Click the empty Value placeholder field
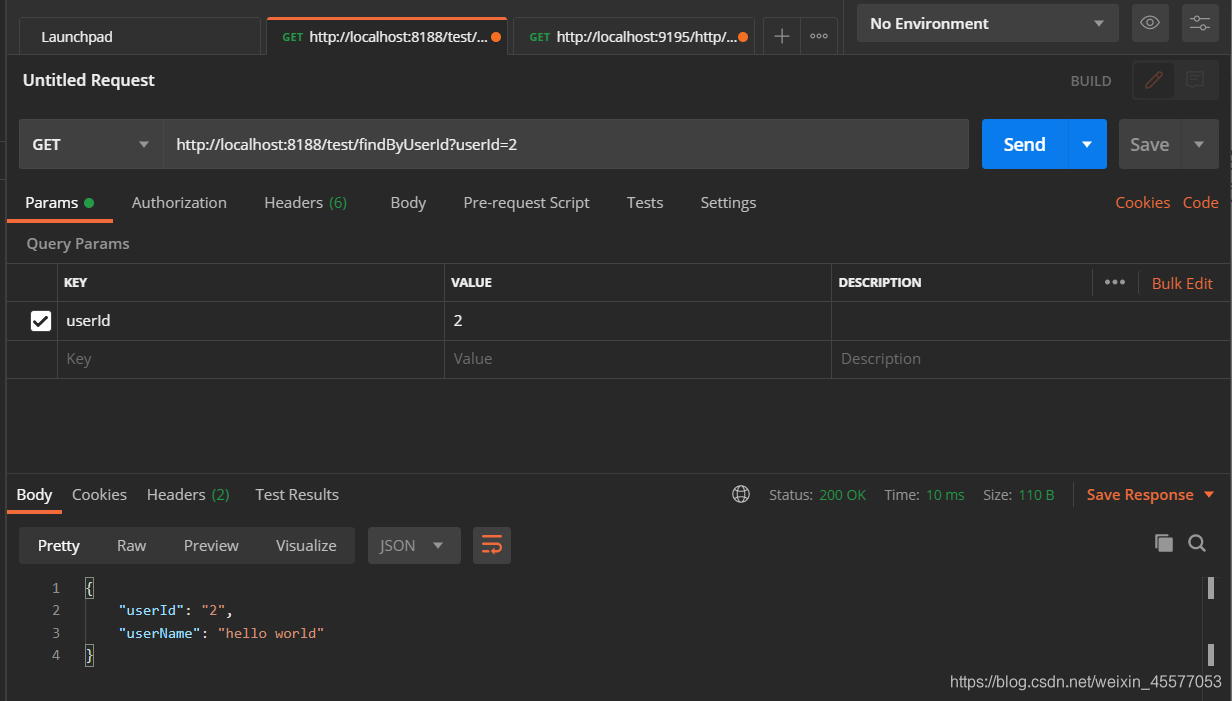Viewport: 1232px width, 701px height. (638, 359)
